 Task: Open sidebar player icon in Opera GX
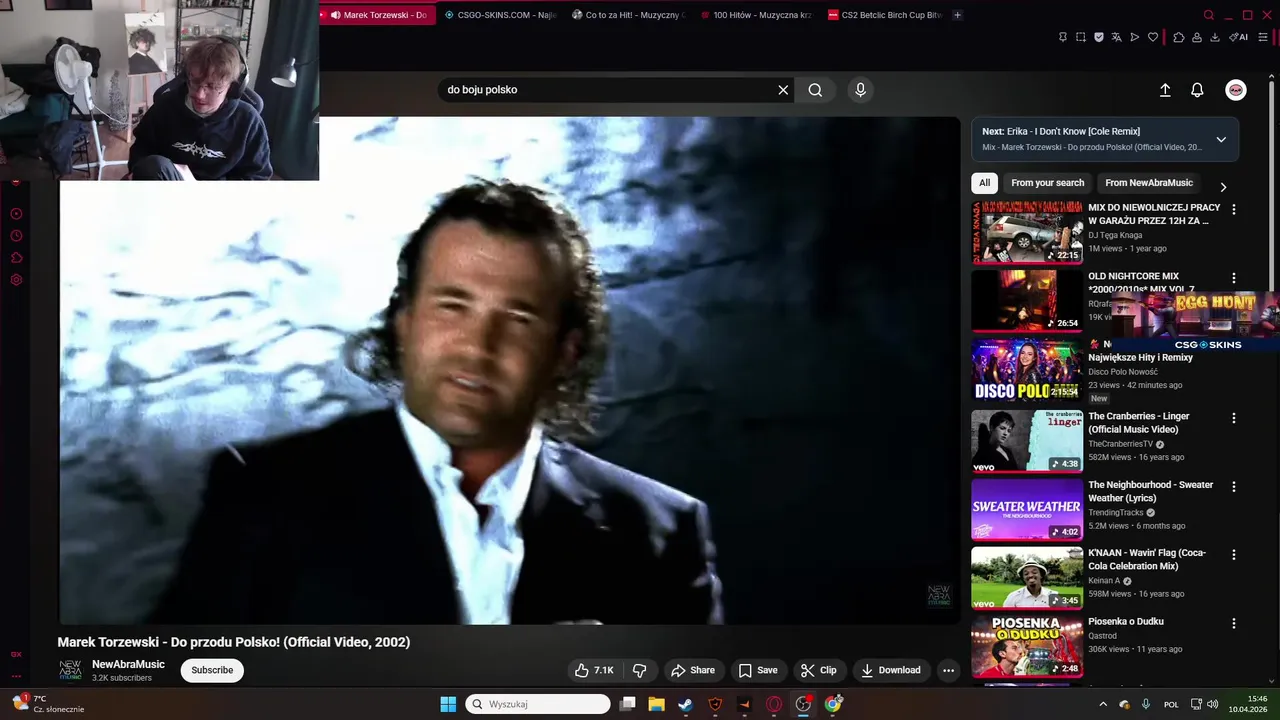pos(16,214)
